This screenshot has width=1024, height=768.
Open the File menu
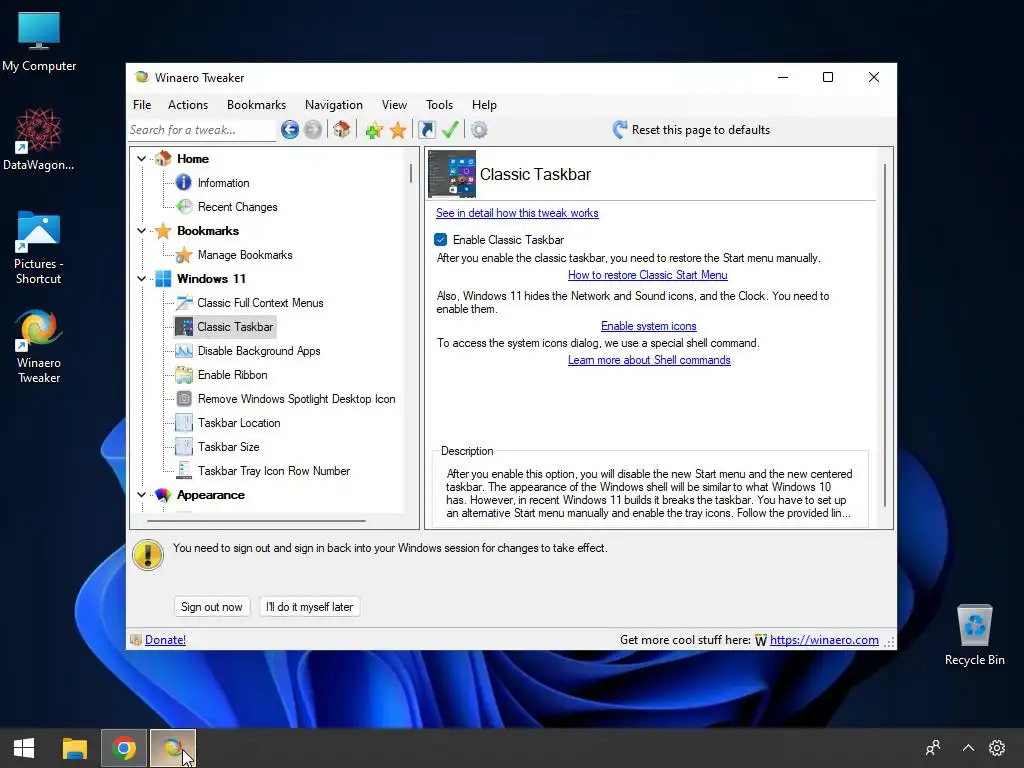point(142,104)
